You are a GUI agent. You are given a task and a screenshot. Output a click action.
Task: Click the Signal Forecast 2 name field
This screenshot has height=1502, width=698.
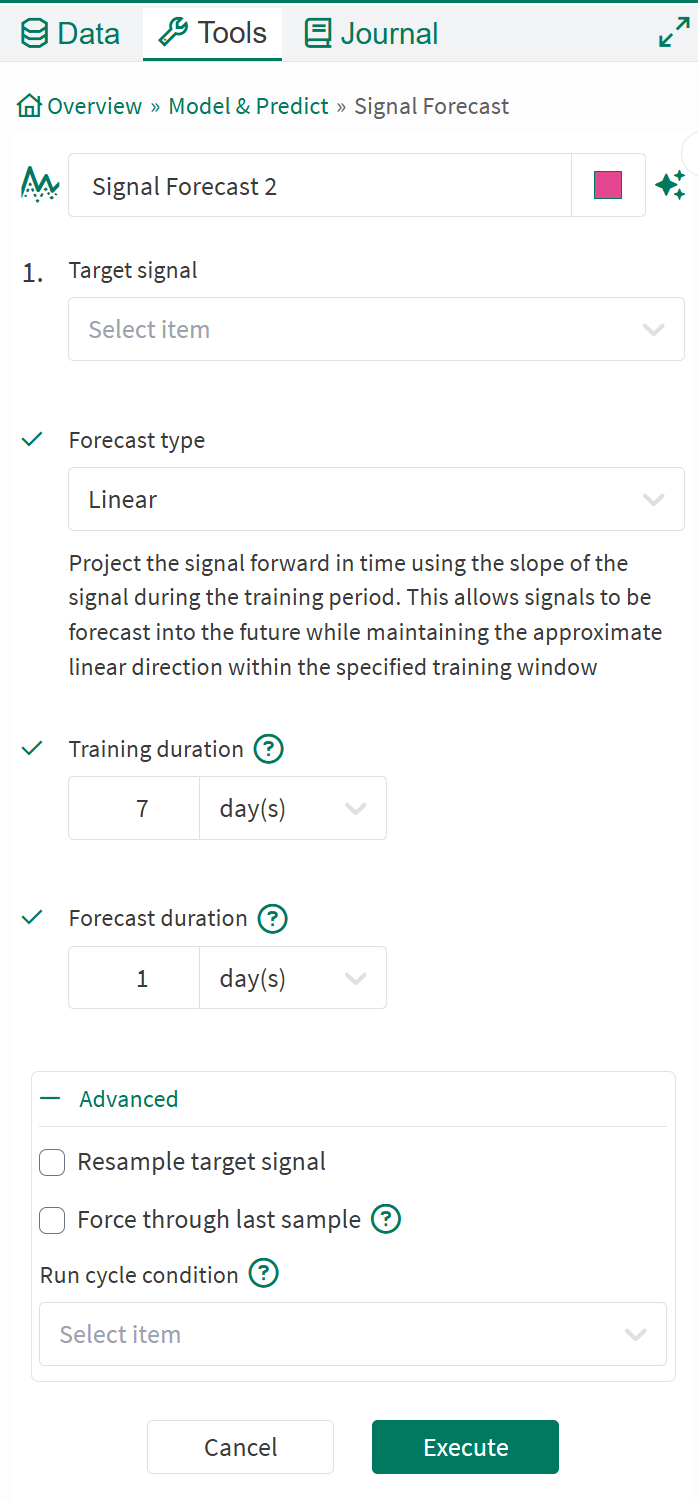(x=320, y=186)
